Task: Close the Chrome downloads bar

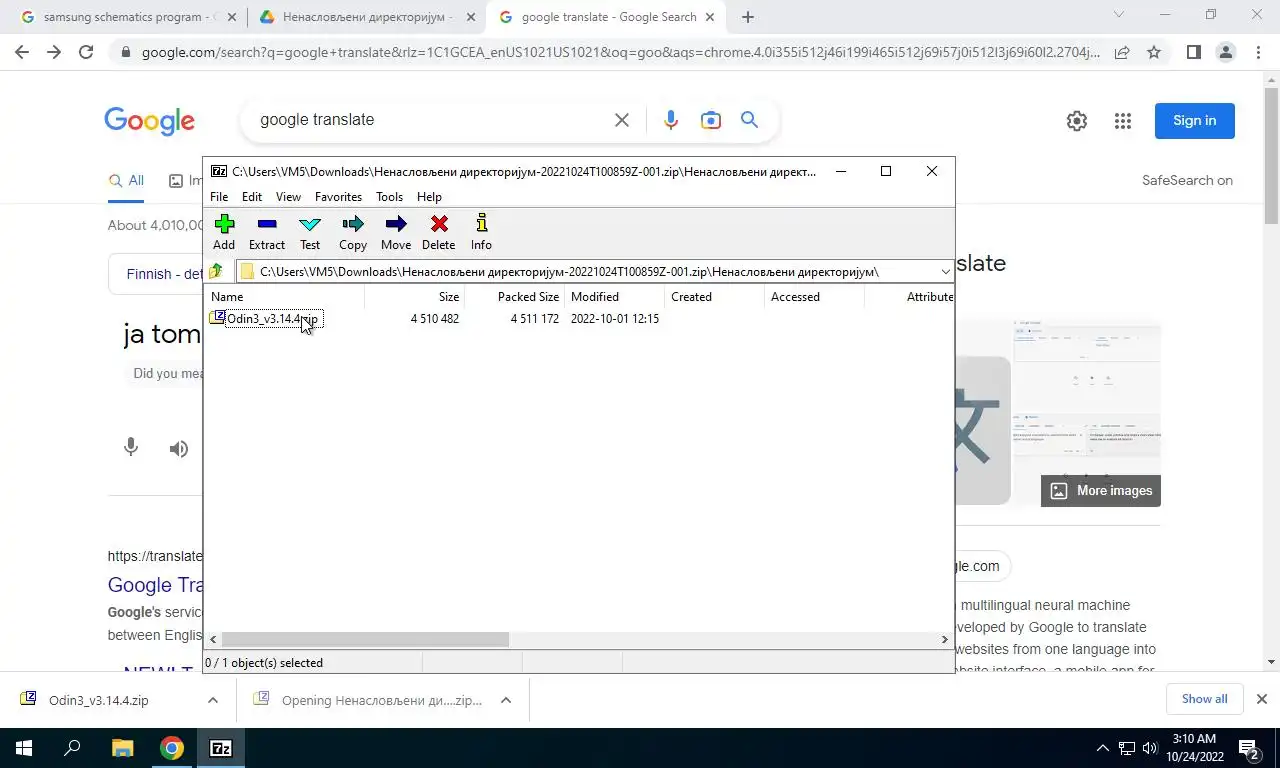Action: coord(1262,699)
